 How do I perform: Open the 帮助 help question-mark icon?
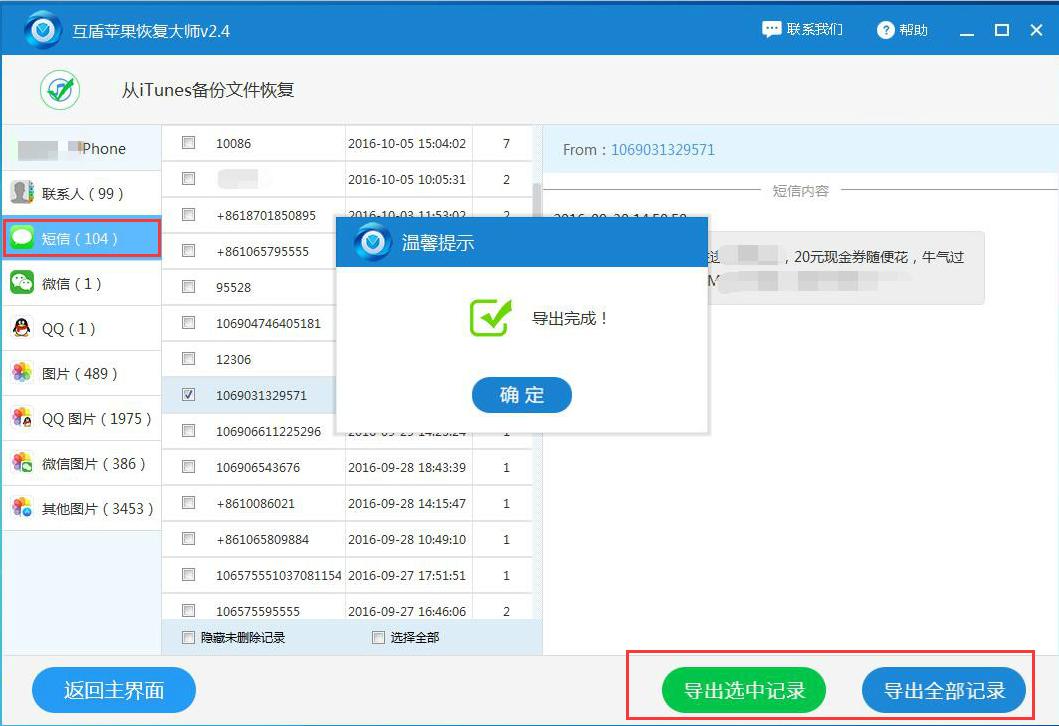click(x=886, y=29)
